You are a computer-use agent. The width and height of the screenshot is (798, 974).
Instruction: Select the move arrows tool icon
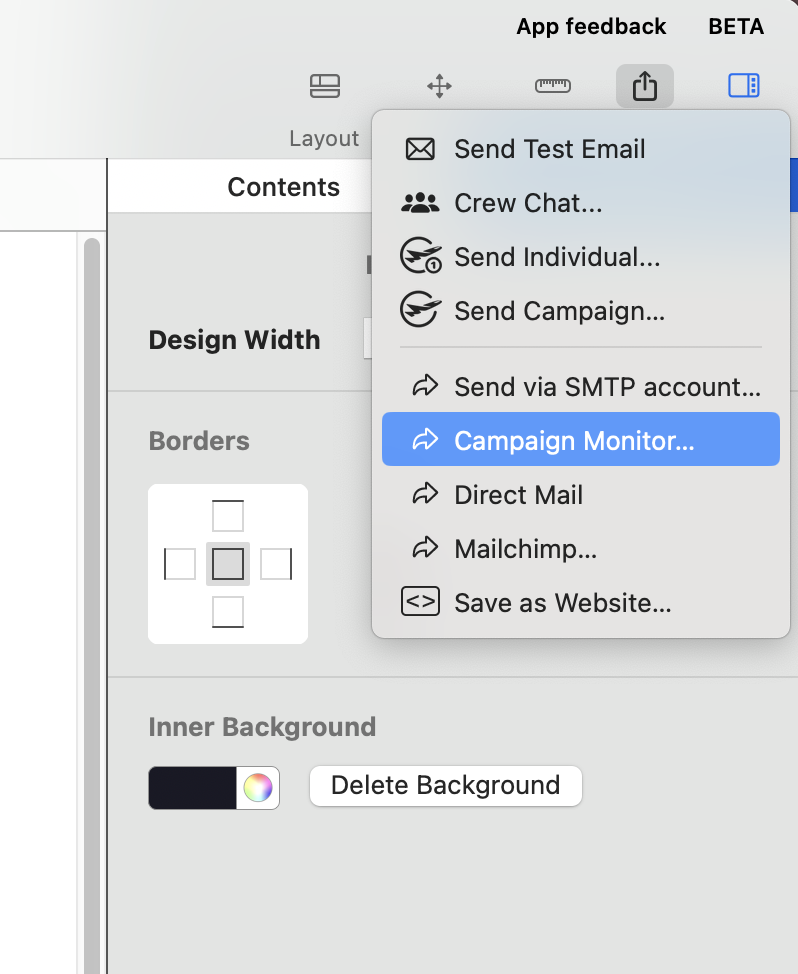[x=439, y=86]
